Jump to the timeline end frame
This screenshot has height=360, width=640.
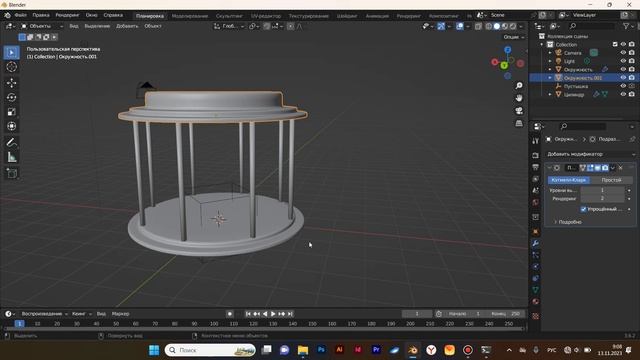[x=290, y=314]
